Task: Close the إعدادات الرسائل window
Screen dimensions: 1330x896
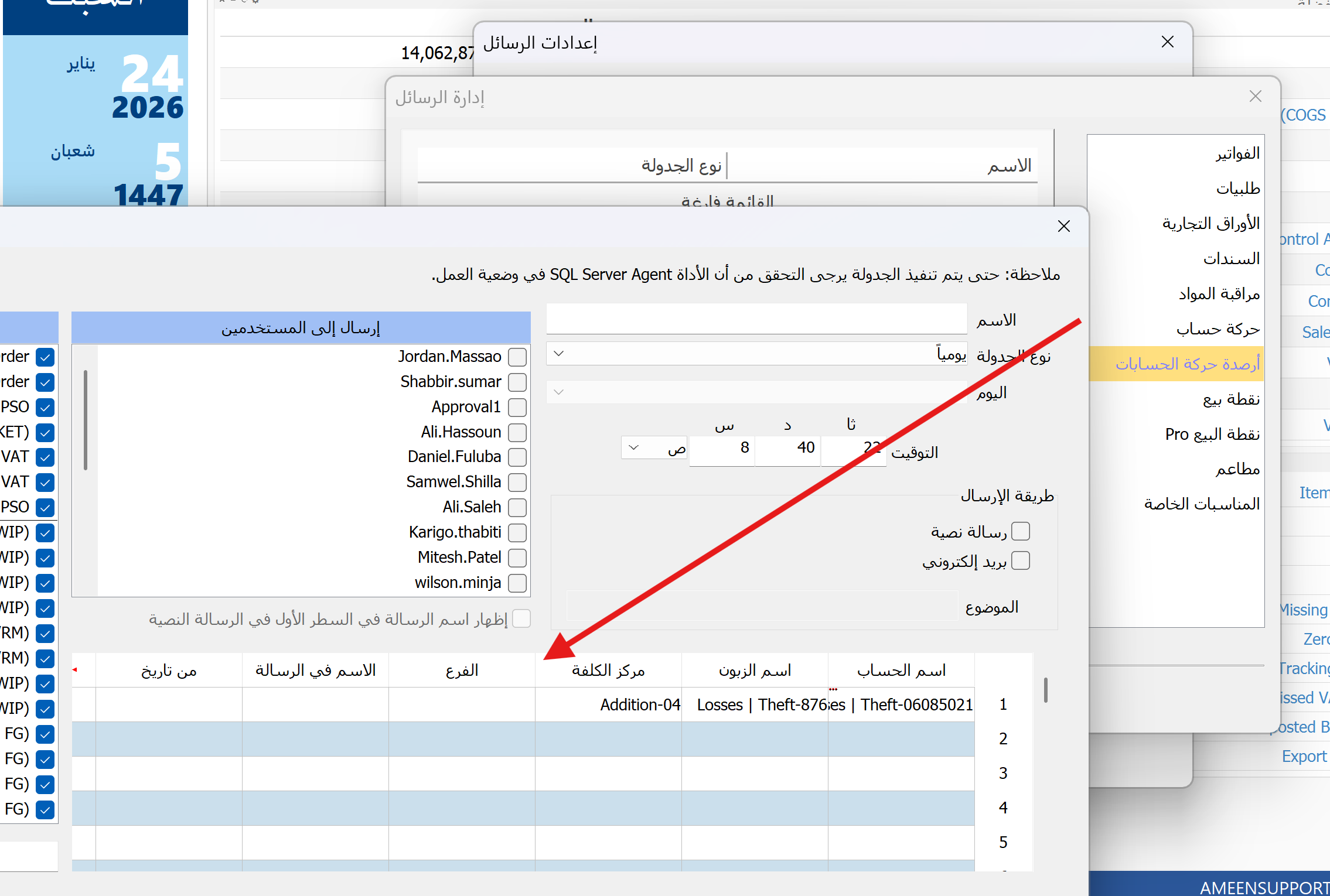Action: click(1167, 42)
